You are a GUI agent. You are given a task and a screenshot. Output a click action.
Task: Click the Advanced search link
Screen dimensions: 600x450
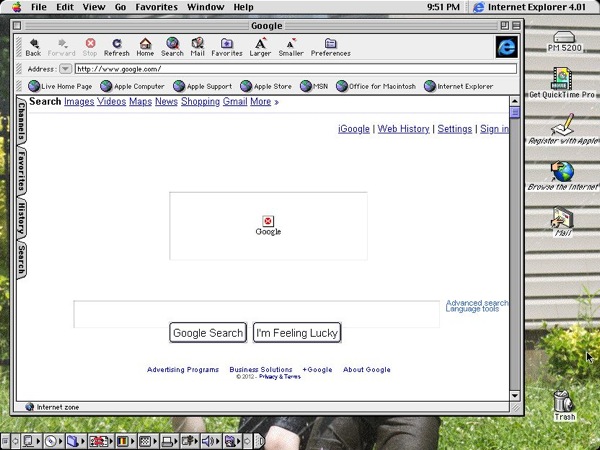tap(477, 303)
